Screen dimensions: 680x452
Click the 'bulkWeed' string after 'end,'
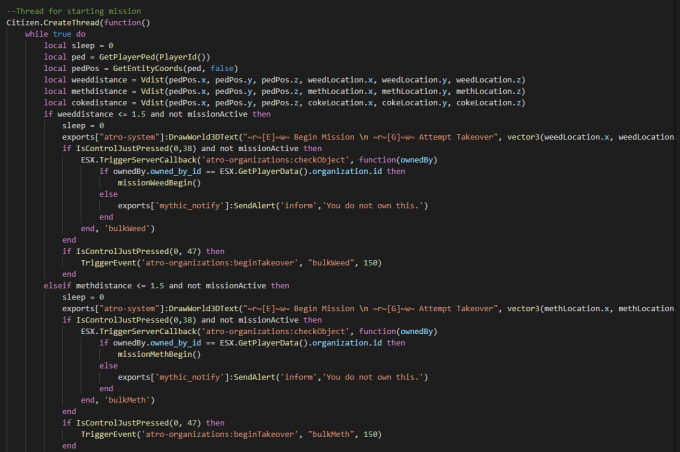[x=127, y=229]
